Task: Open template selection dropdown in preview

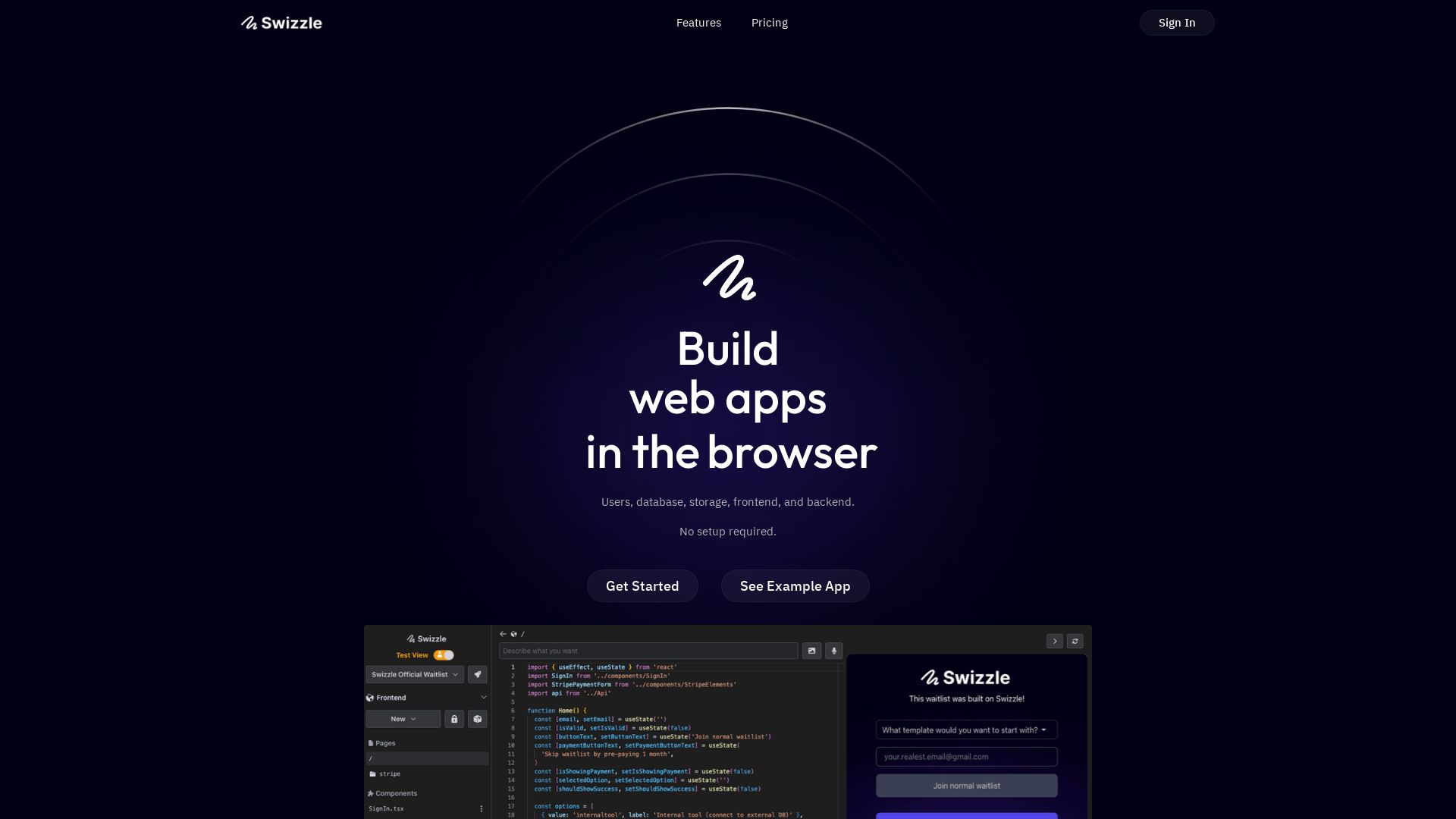Action: (966, 730)
